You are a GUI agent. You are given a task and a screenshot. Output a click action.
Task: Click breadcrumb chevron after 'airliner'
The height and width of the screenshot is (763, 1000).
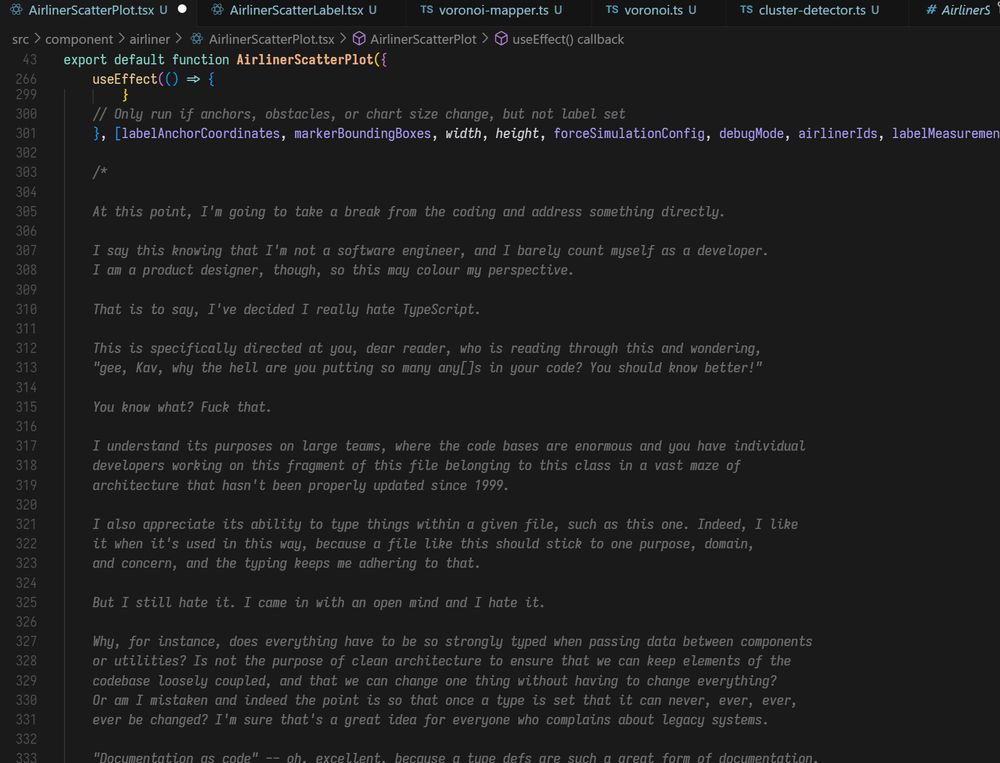(x=179, y=39)
